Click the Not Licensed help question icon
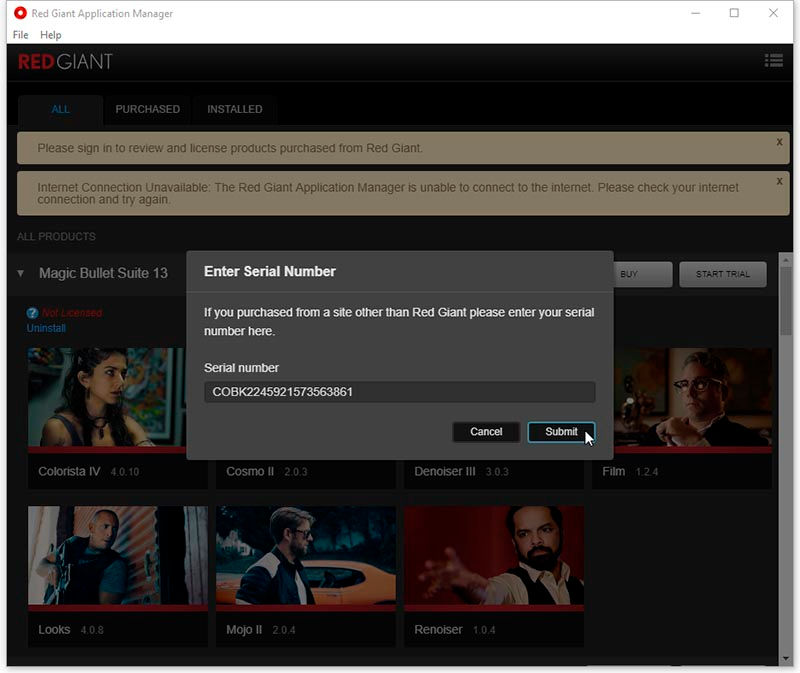This screenshot has height=673, width=800. click(x=32, y=313)
